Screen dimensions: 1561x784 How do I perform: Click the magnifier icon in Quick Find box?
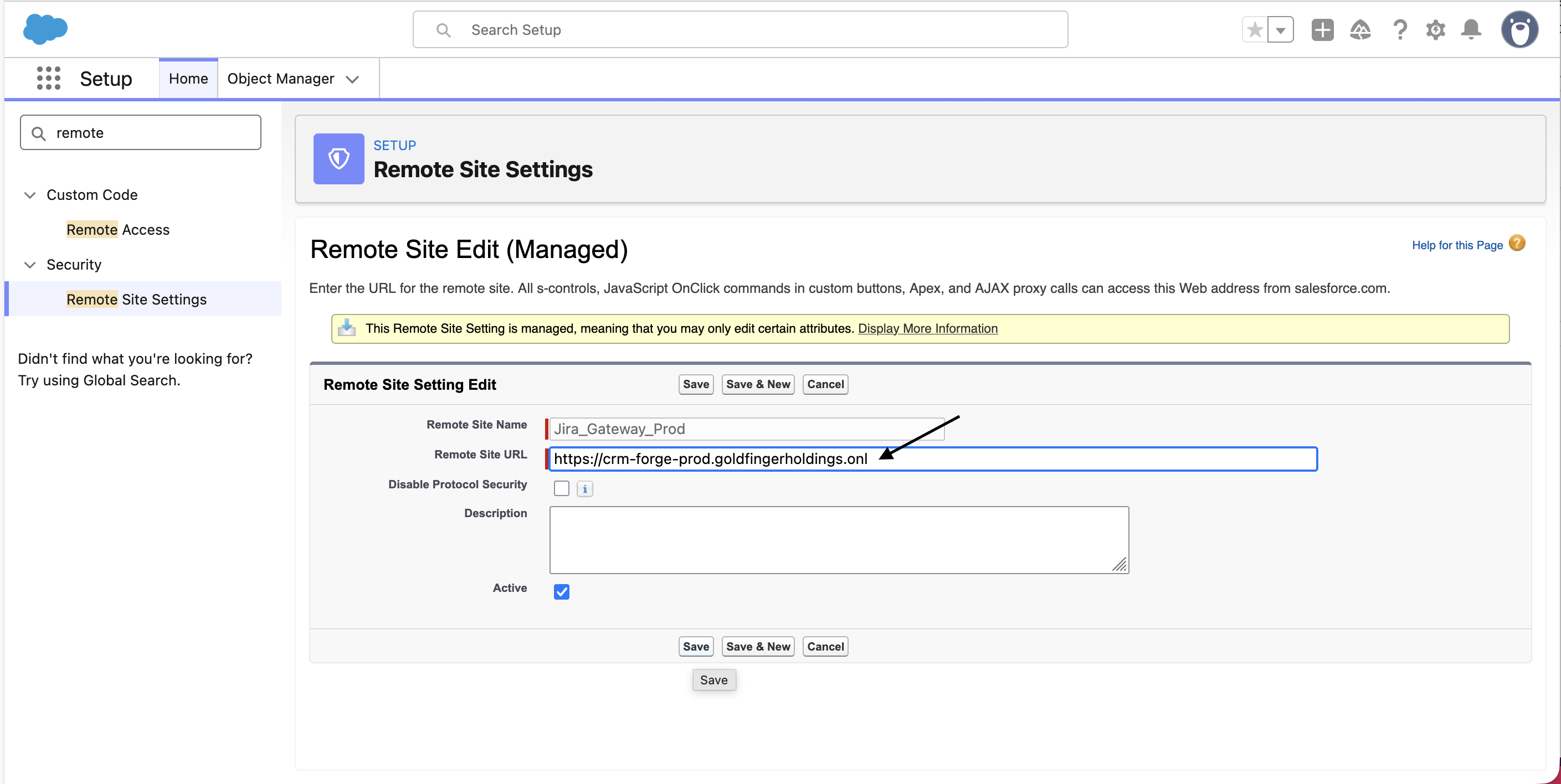point(39,133)
